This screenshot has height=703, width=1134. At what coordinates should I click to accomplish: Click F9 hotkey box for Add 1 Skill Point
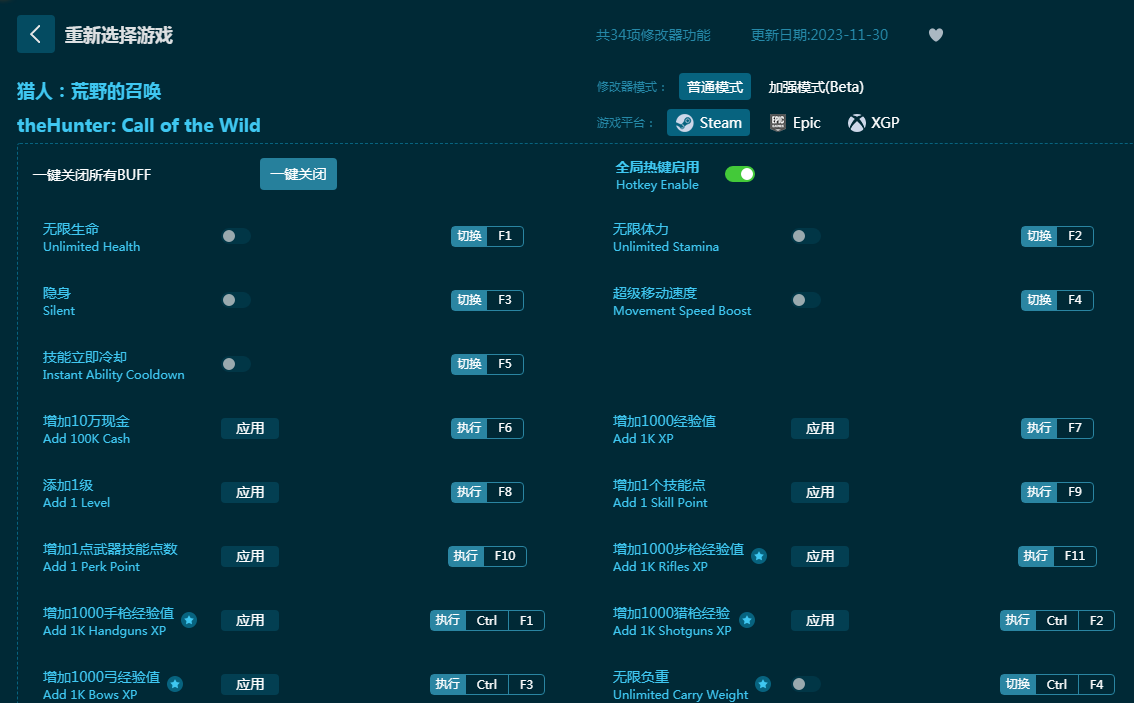pos(1075,493)
